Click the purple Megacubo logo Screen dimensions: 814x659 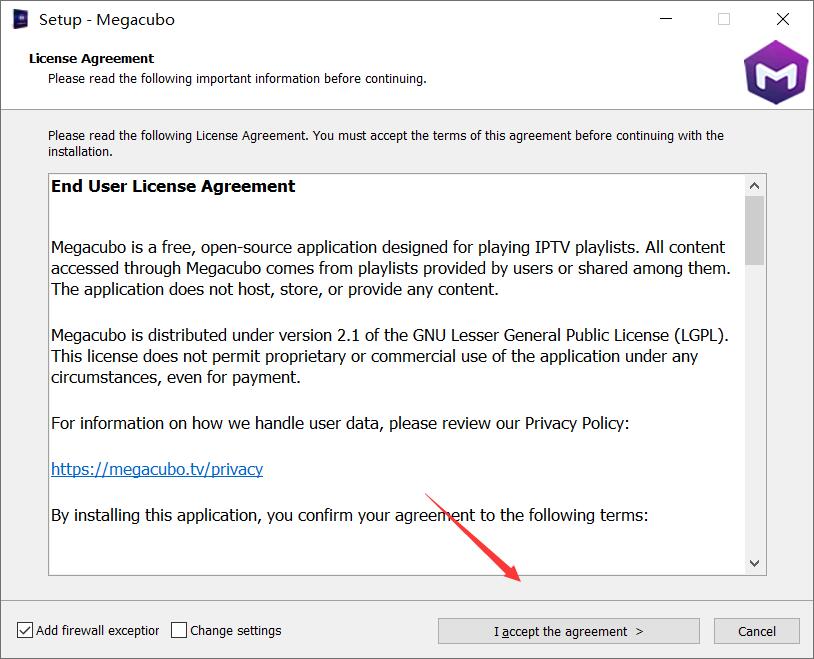click(776, 72)
